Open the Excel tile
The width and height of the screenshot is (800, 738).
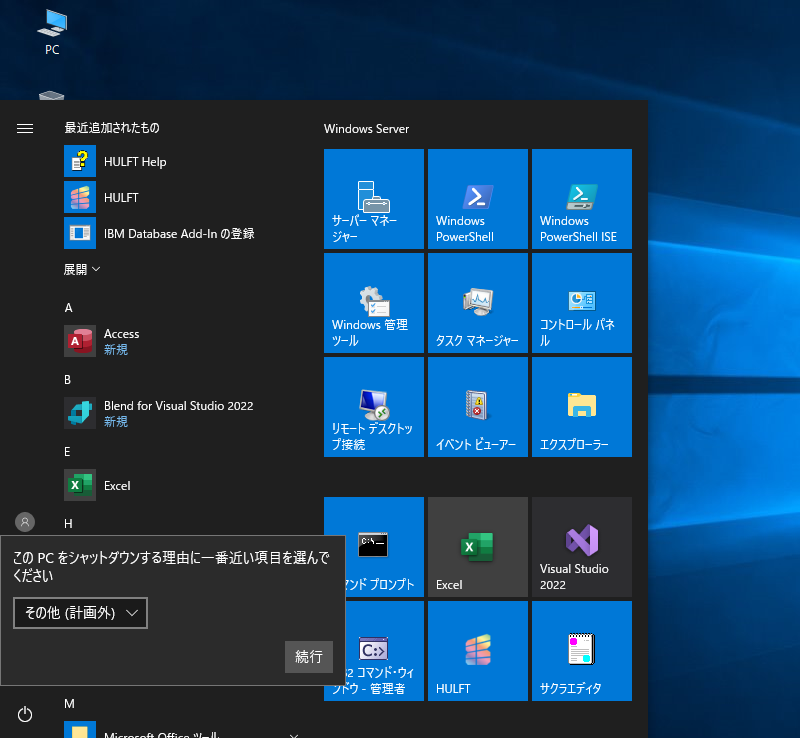(478, 547)
